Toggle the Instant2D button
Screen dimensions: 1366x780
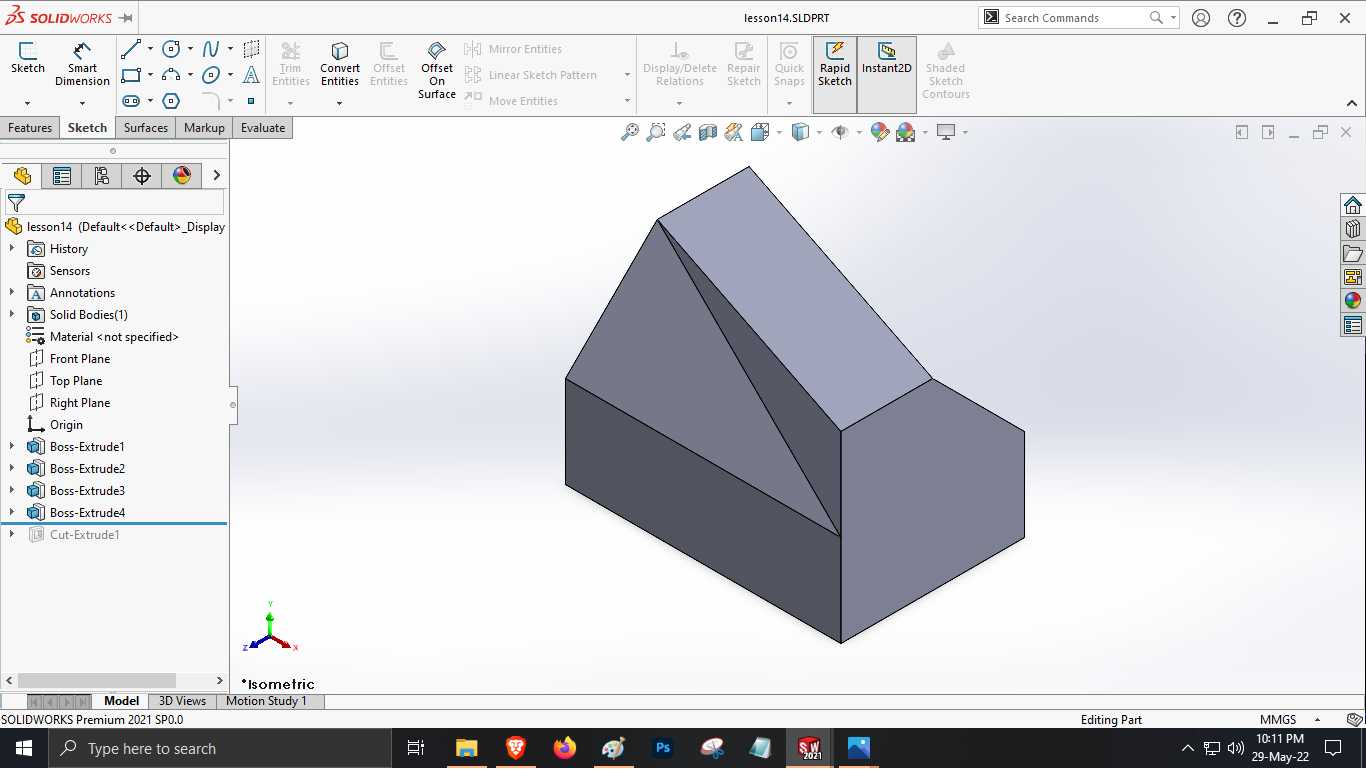pyautogui.click(x=887, y=75)
